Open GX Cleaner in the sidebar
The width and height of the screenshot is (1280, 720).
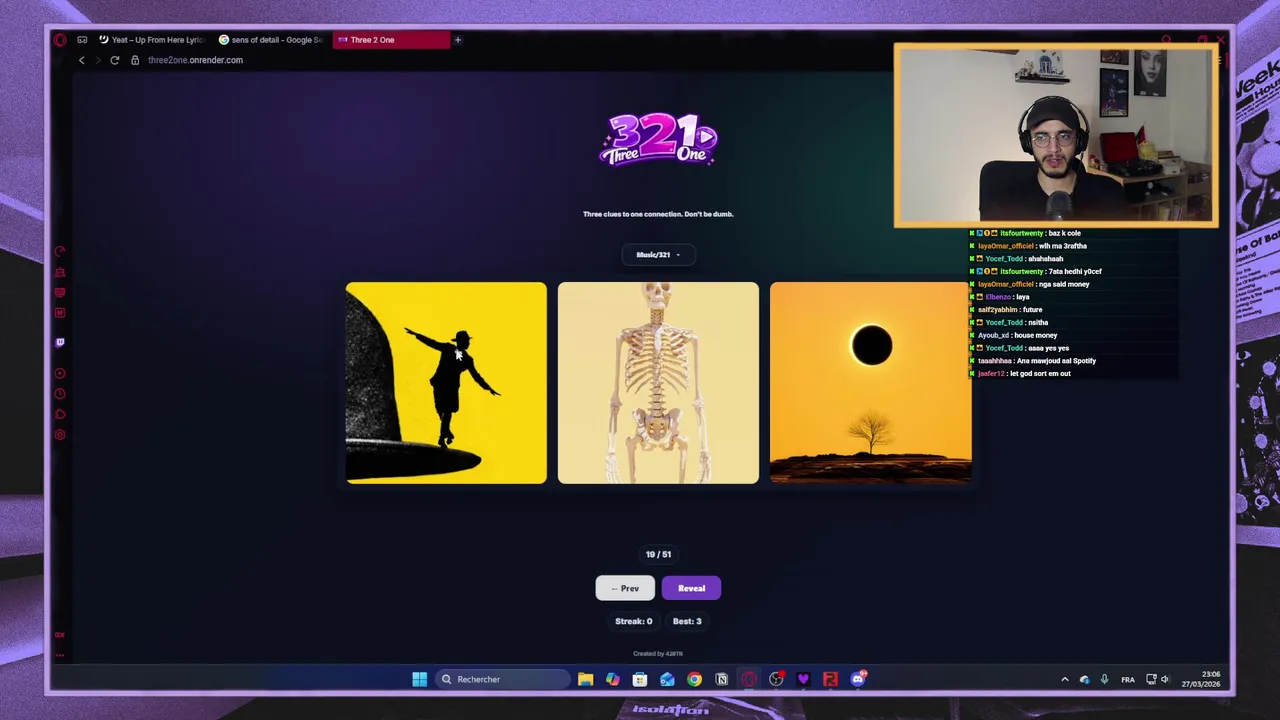pos(60,272)
